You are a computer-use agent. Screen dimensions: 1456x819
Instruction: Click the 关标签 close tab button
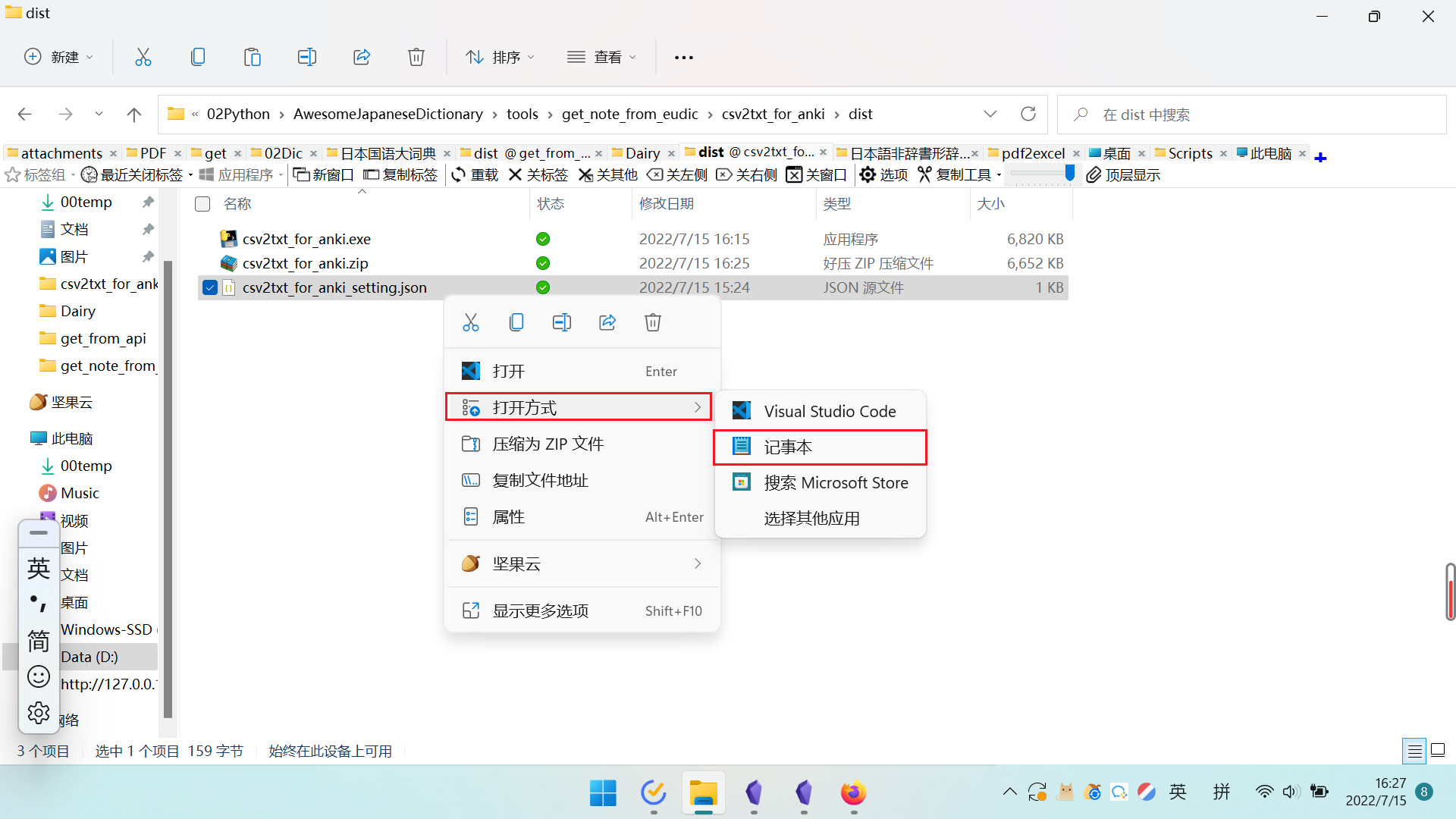[x=538, y=175]
